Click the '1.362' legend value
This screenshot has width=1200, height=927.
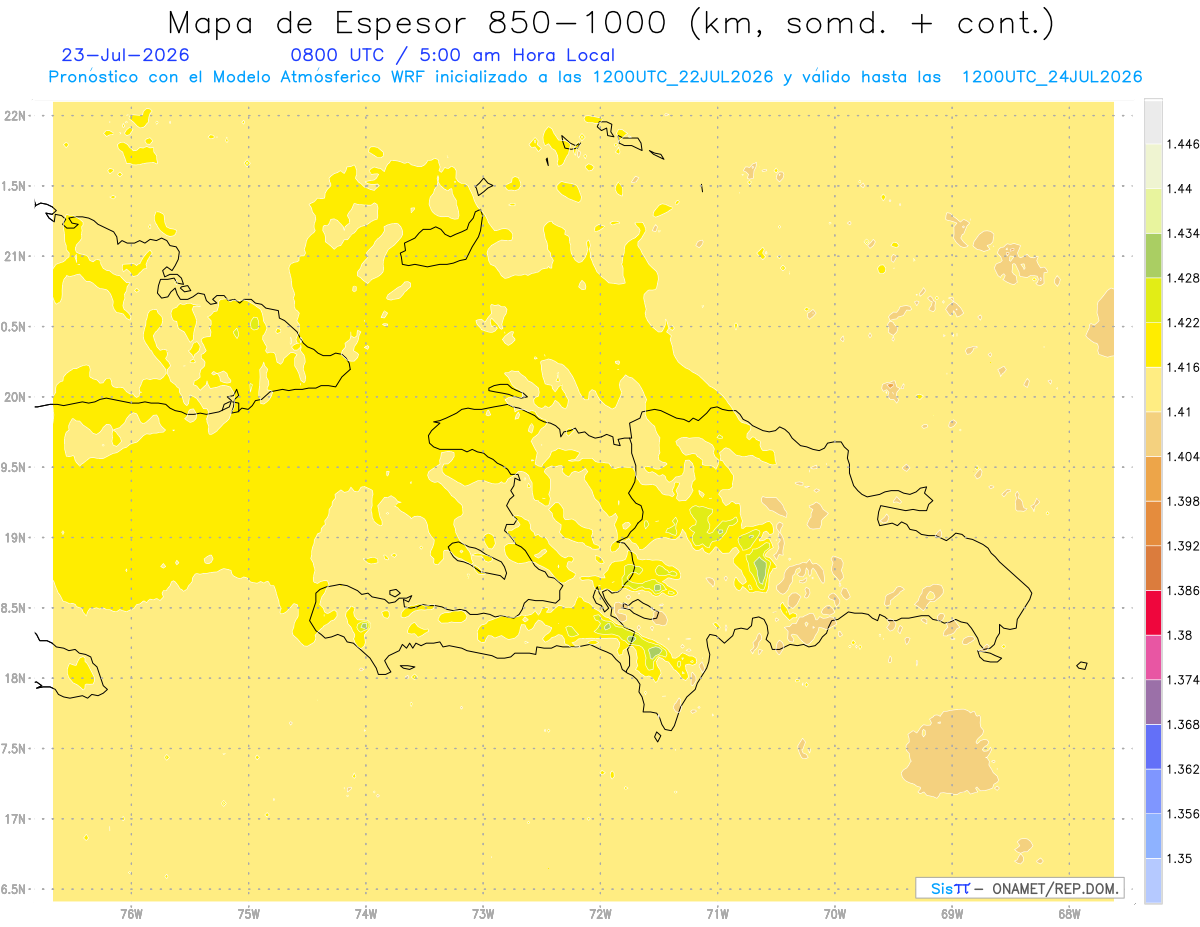click(x=1184, y=770)
